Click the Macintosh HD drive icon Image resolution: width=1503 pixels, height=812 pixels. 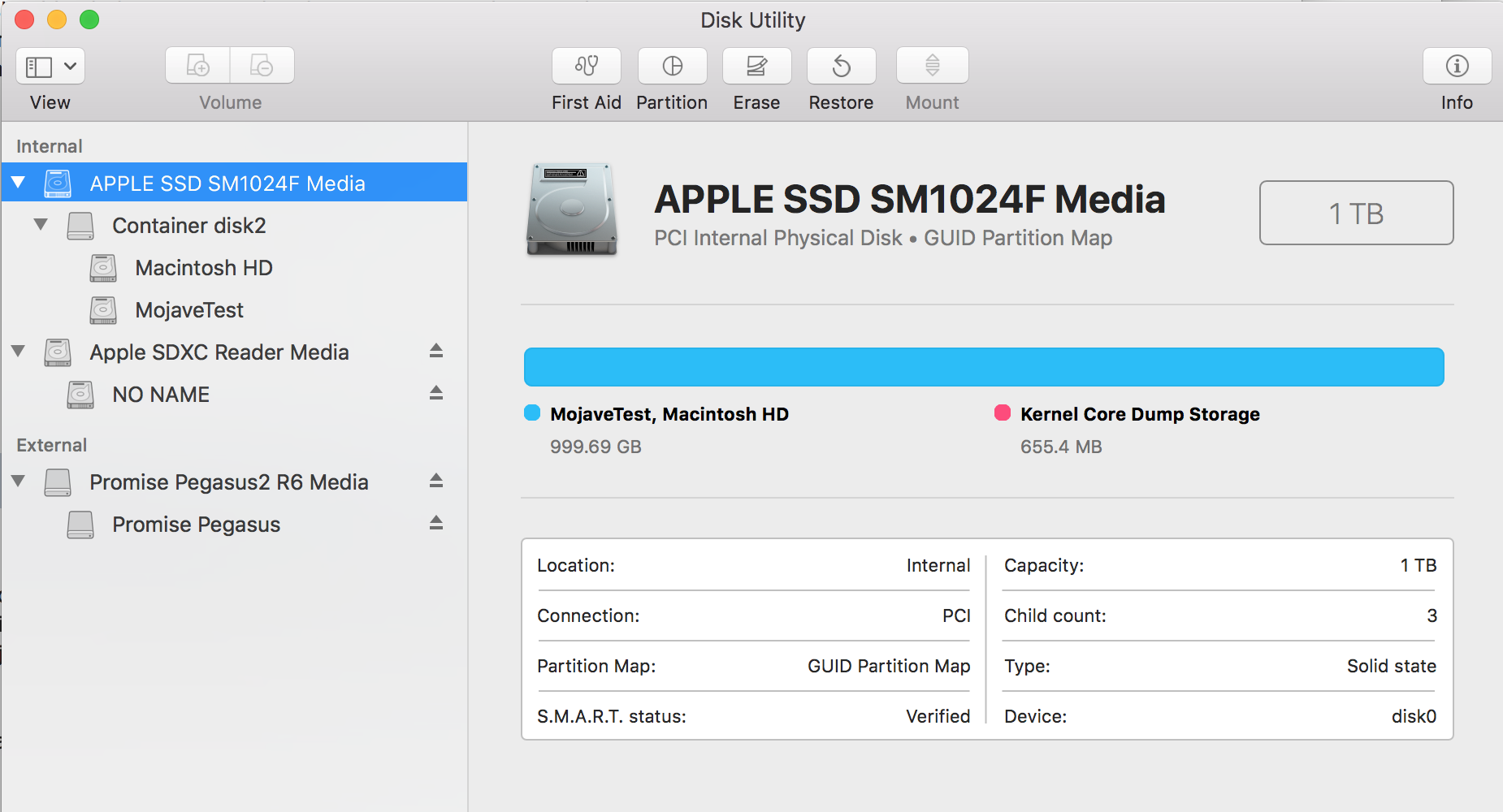click(103, 268)
